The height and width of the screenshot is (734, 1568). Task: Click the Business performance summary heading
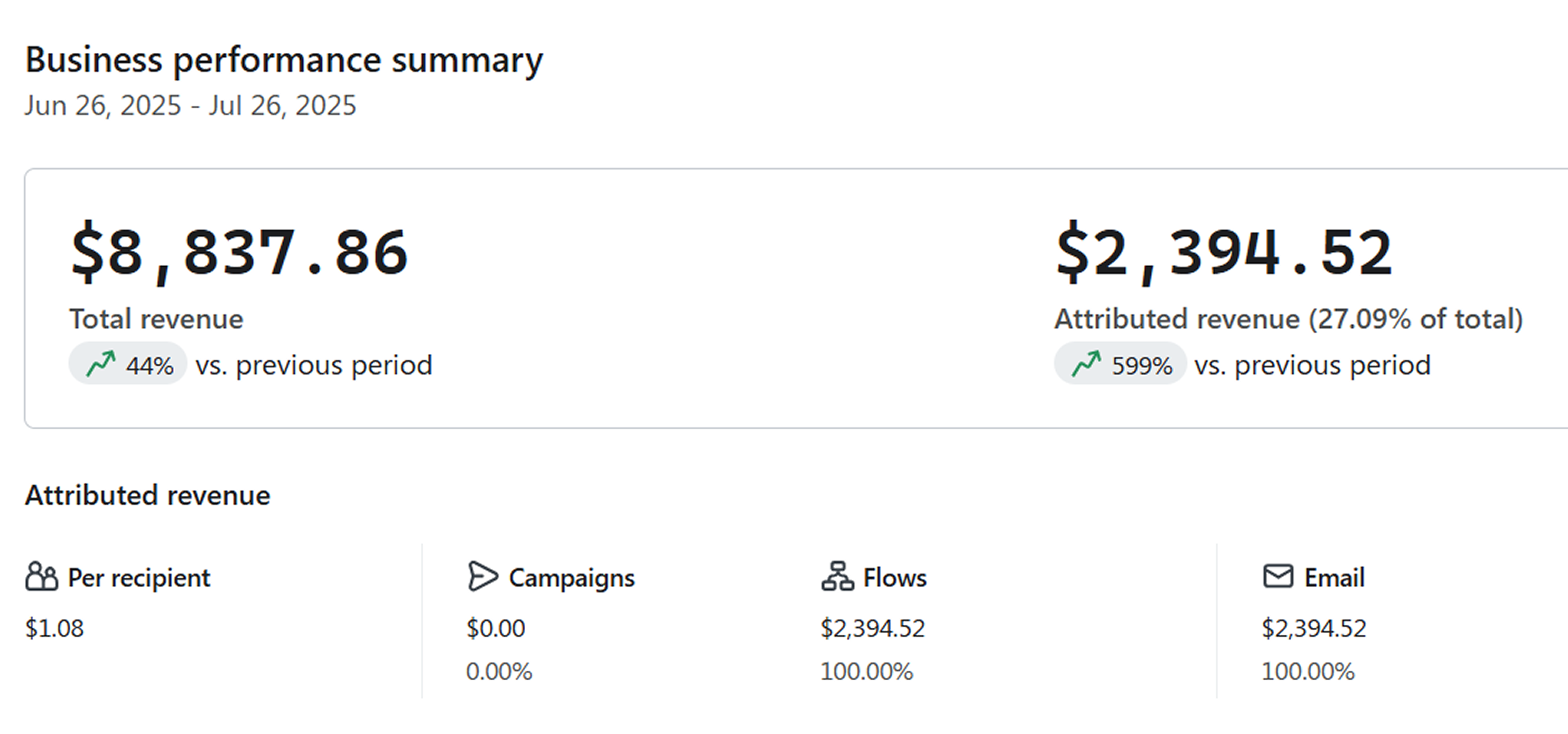[x=284, y=61]
